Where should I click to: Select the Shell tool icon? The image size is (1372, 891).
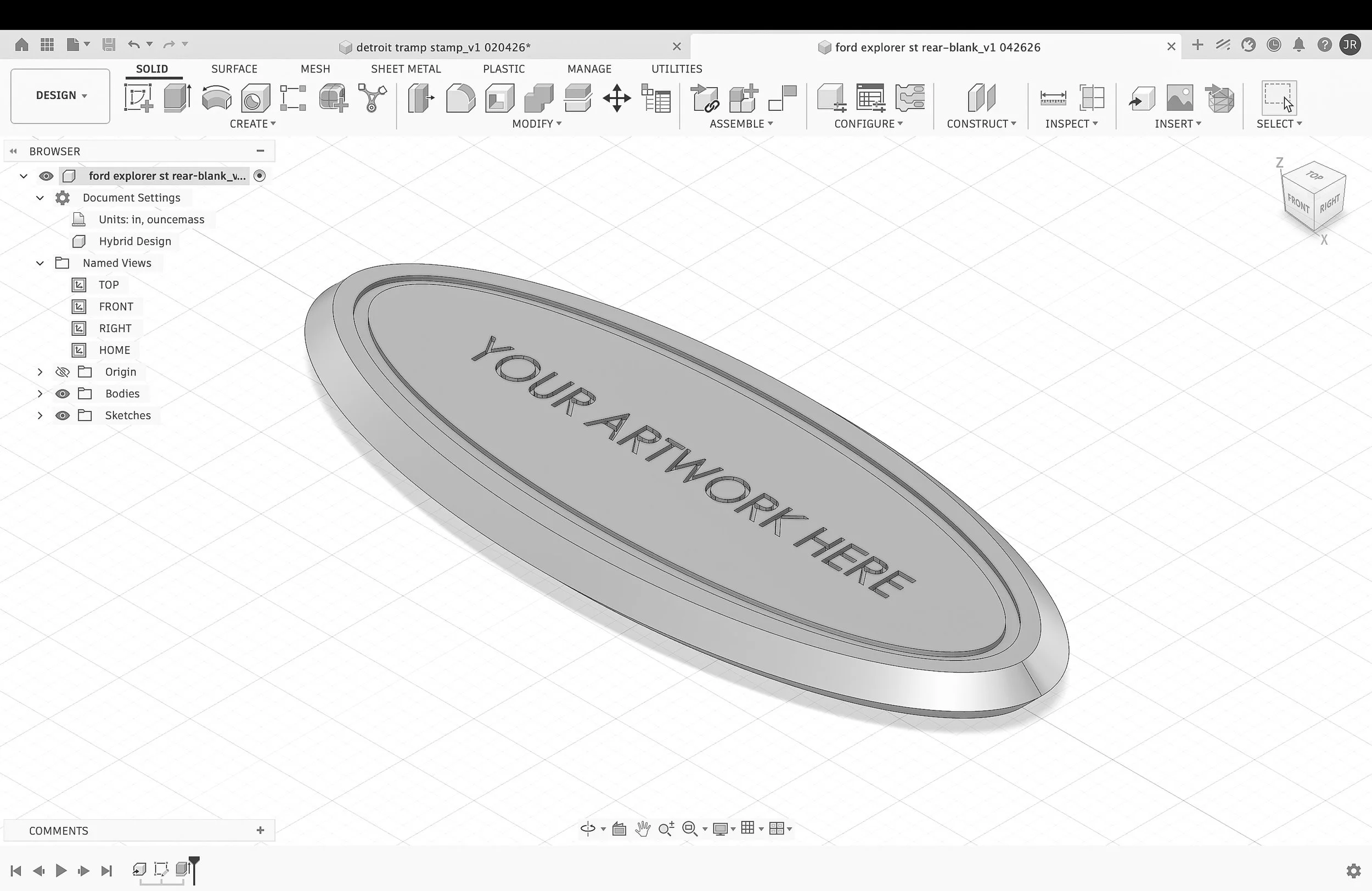coord(500,98)
